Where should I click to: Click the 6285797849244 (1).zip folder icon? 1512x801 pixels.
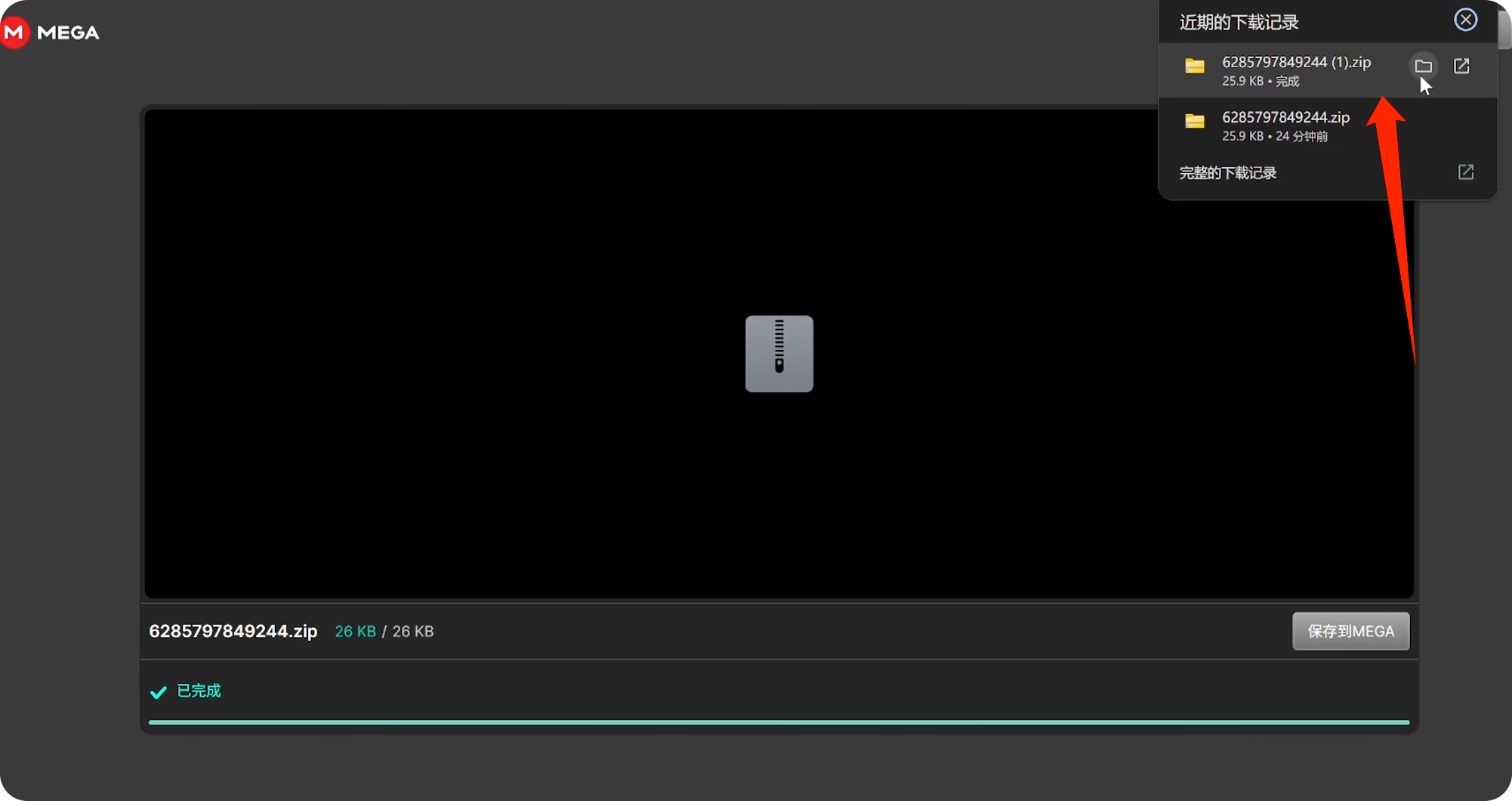pos(1194,66)
